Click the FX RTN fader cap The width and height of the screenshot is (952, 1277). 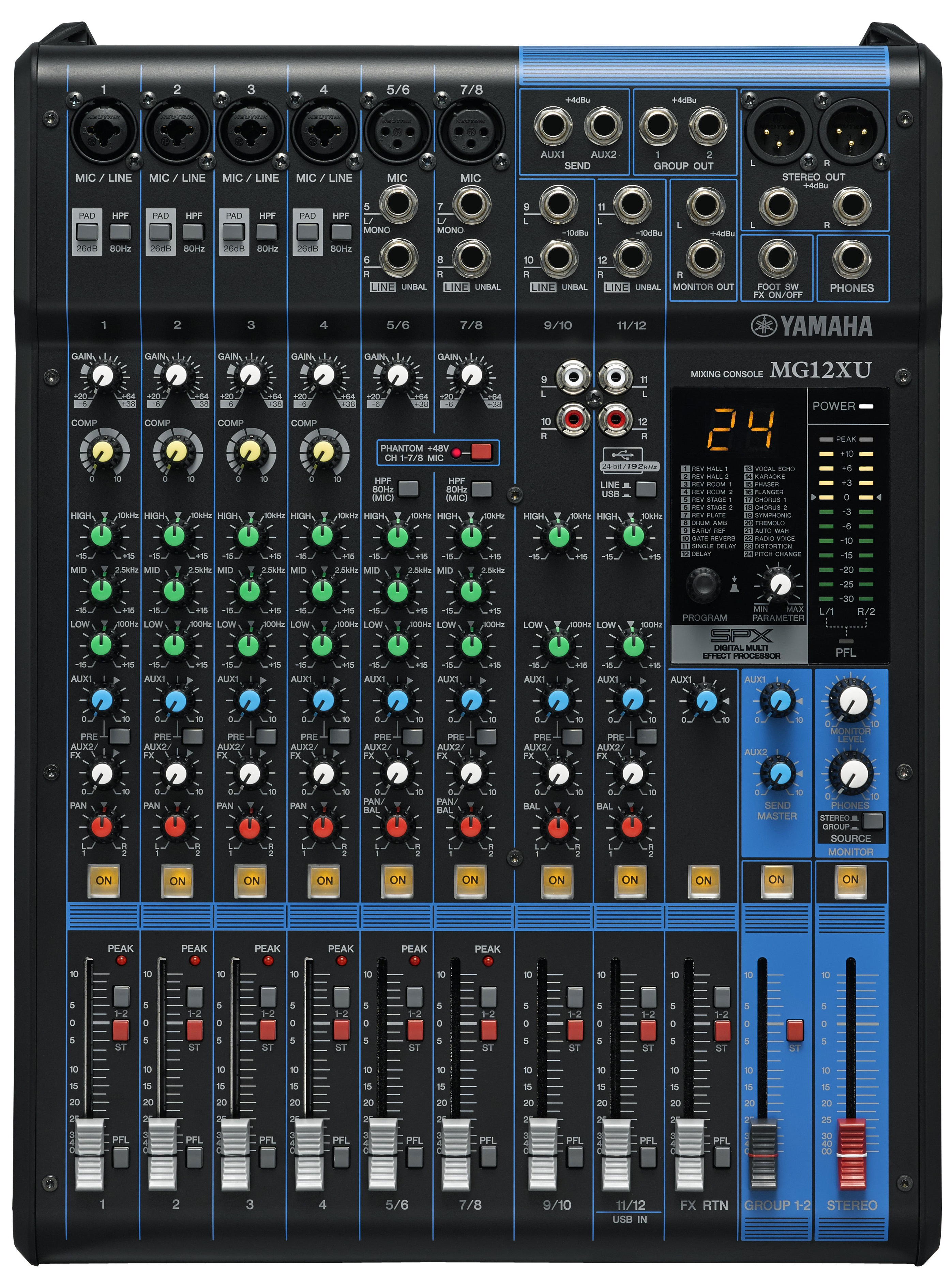click(x=689, y=1155)
